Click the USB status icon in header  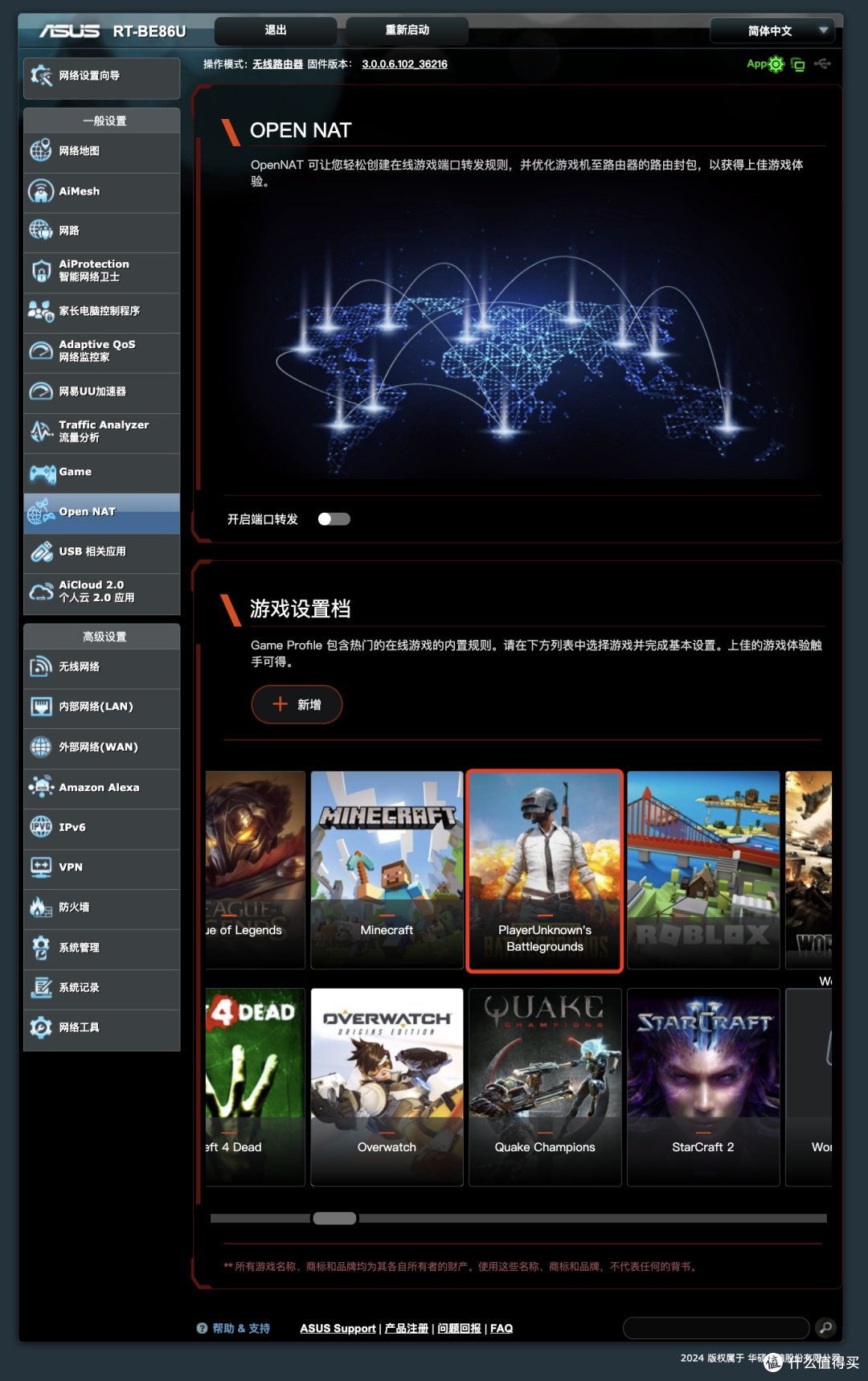(x=823, y=64)
